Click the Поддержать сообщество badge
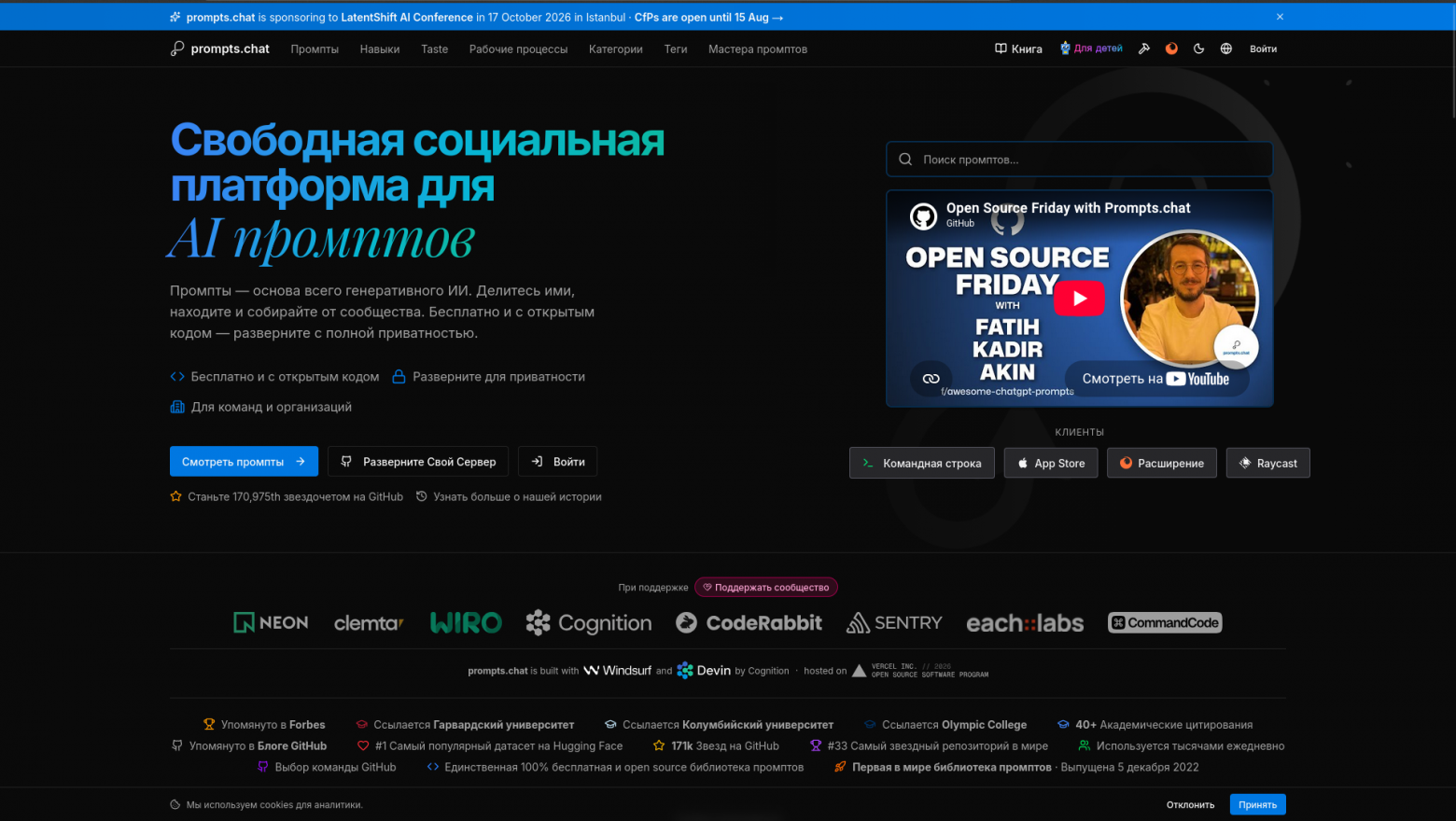 tap(766, 588)
